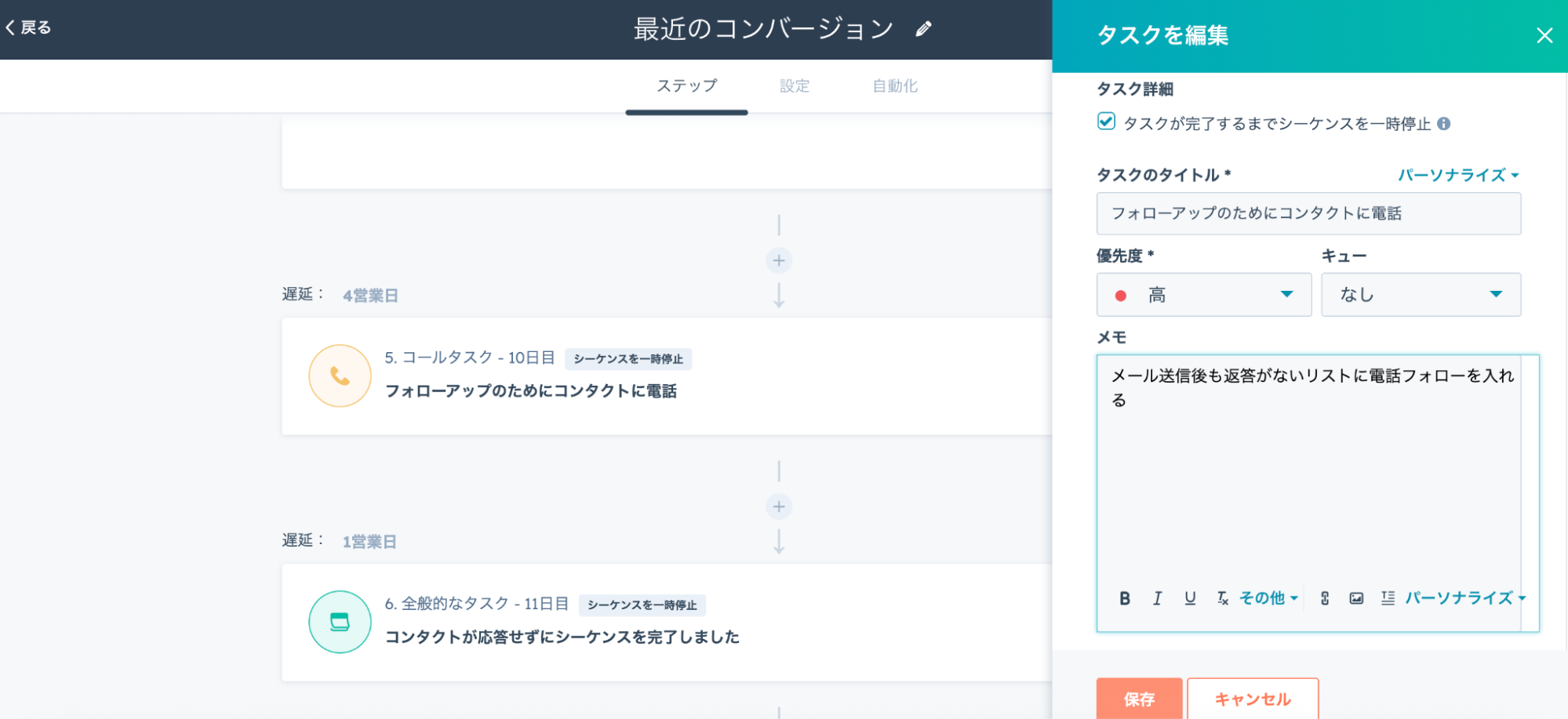The height and width of the screenshot is (719, 1568).
Task: Switch to the 設定 tab
Action: click(x=794, y=86)
